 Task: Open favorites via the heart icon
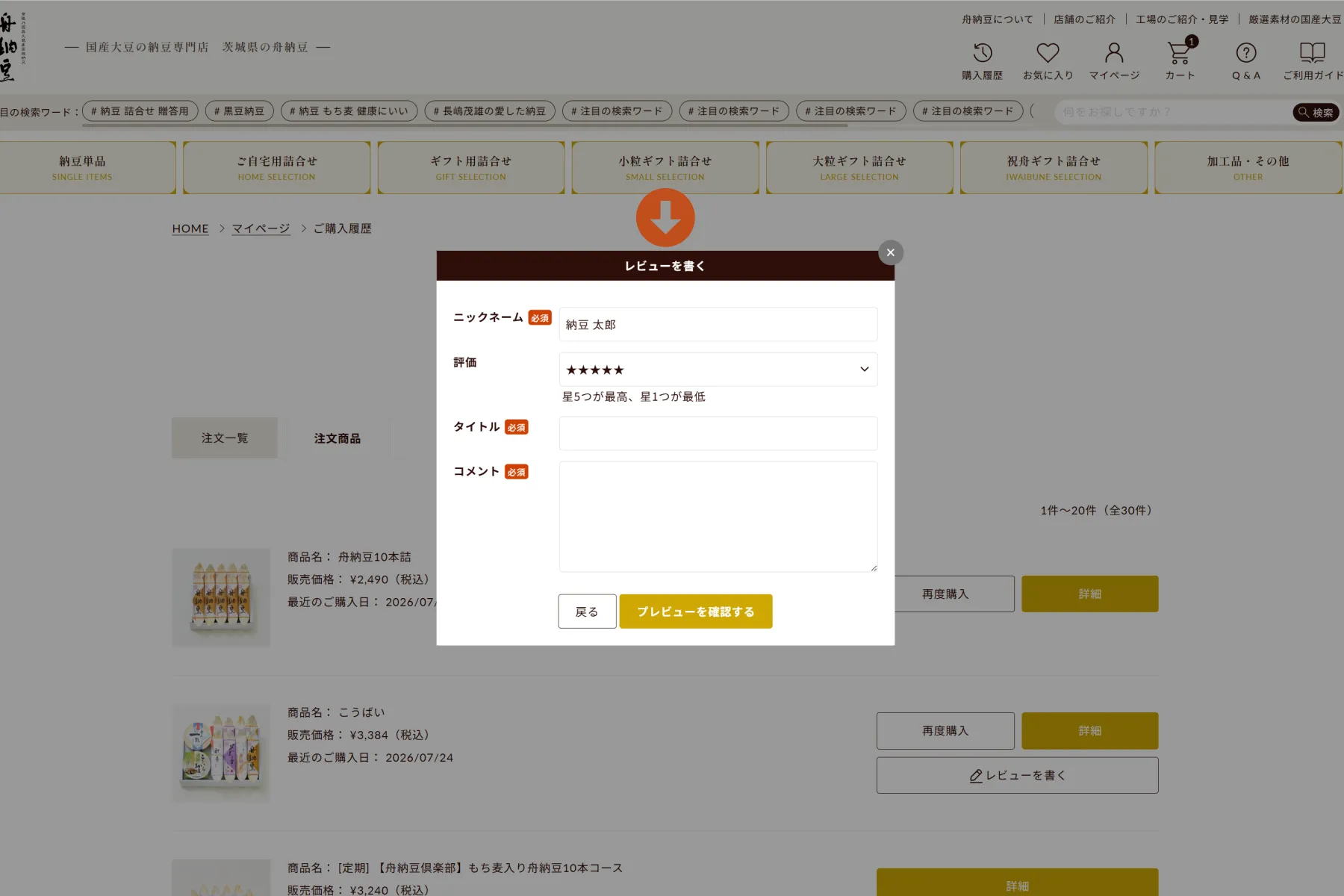[1048, 53]
